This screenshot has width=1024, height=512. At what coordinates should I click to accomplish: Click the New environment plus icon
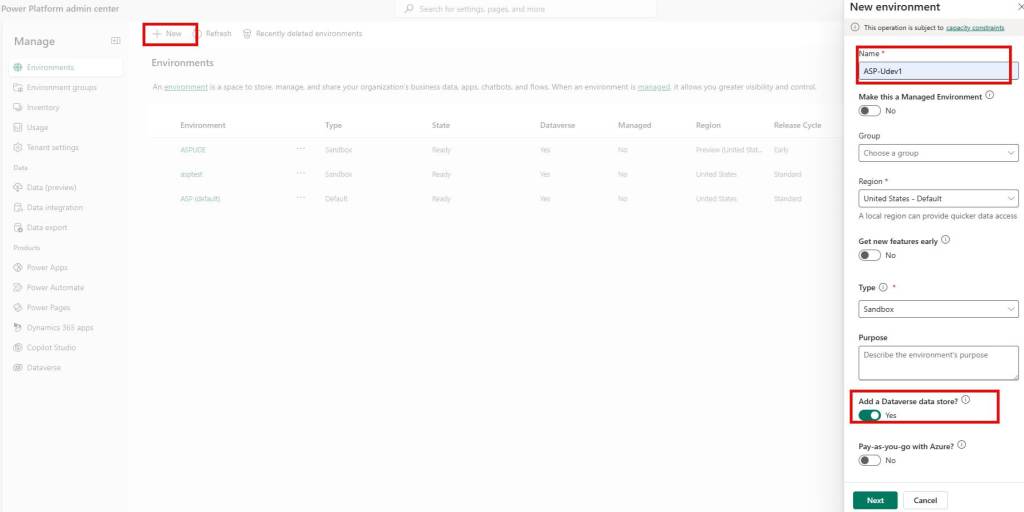[157, 34]
